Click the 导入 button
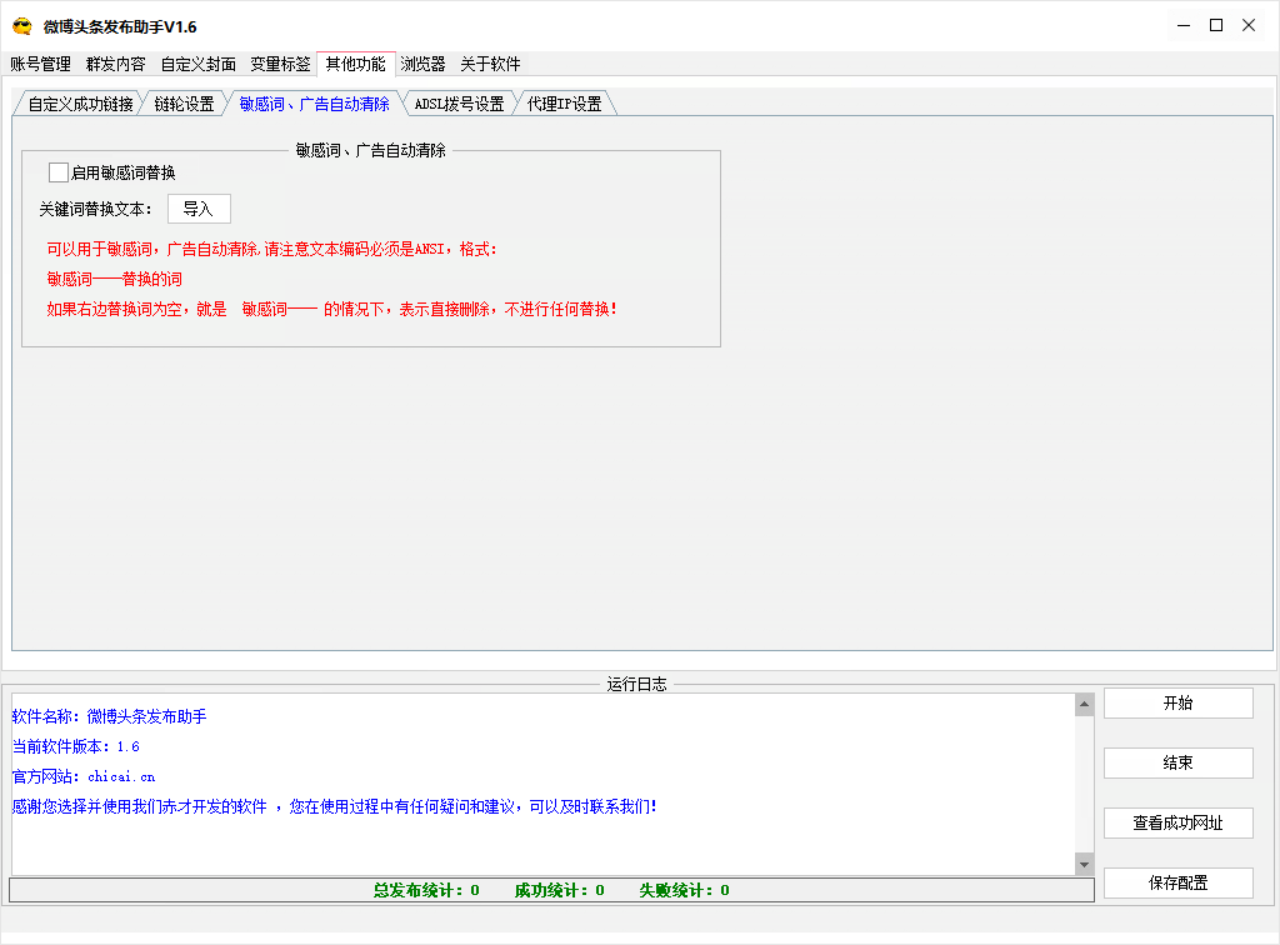 tap(199, 209)
